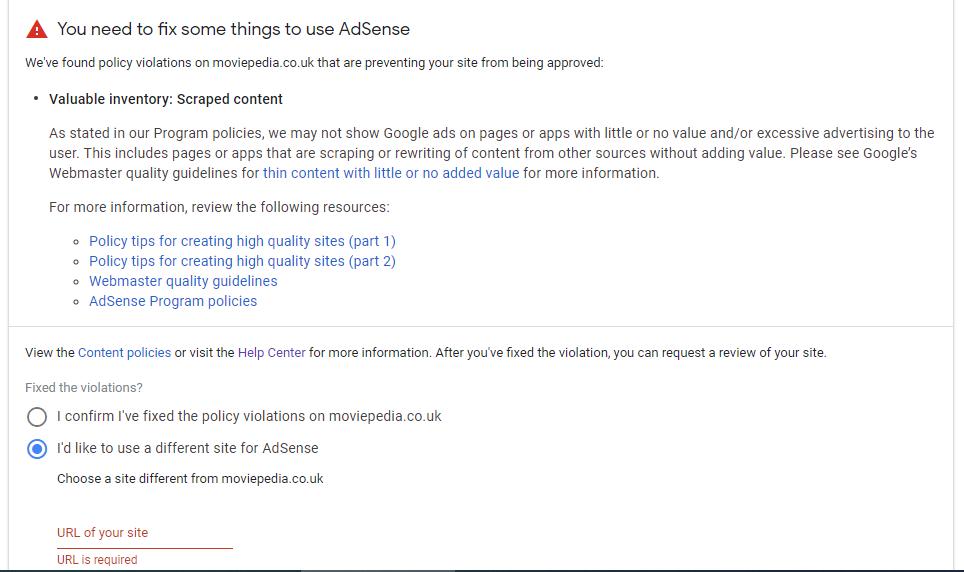Image resolution: width=964 pixels, height=572 pixels.
Task: Open Policy tips for high quality sites part 1
Action: [x=242, y=241]
